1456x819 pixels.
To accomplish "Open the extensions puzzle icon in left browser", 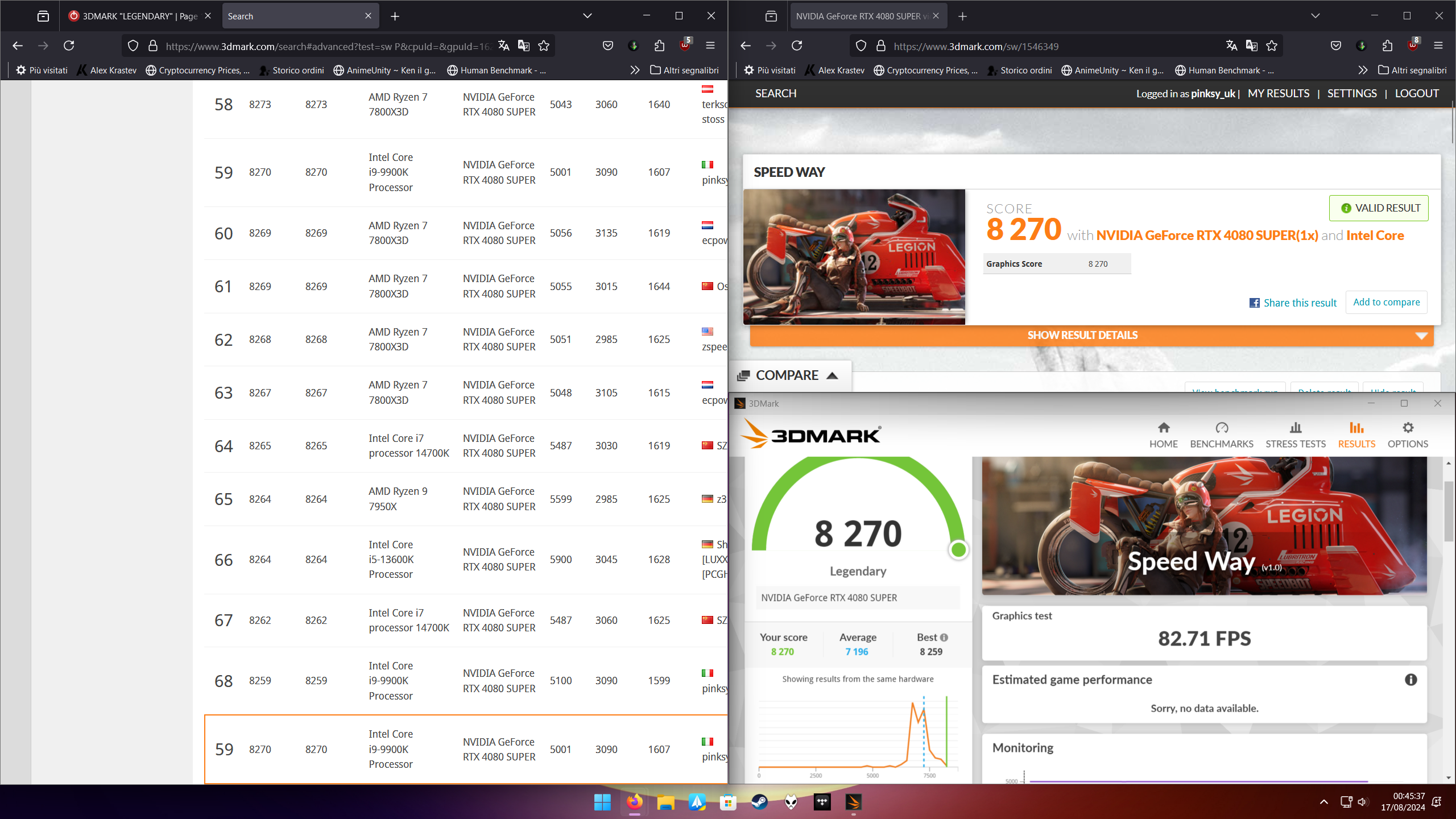I will (x=659, y=45).
